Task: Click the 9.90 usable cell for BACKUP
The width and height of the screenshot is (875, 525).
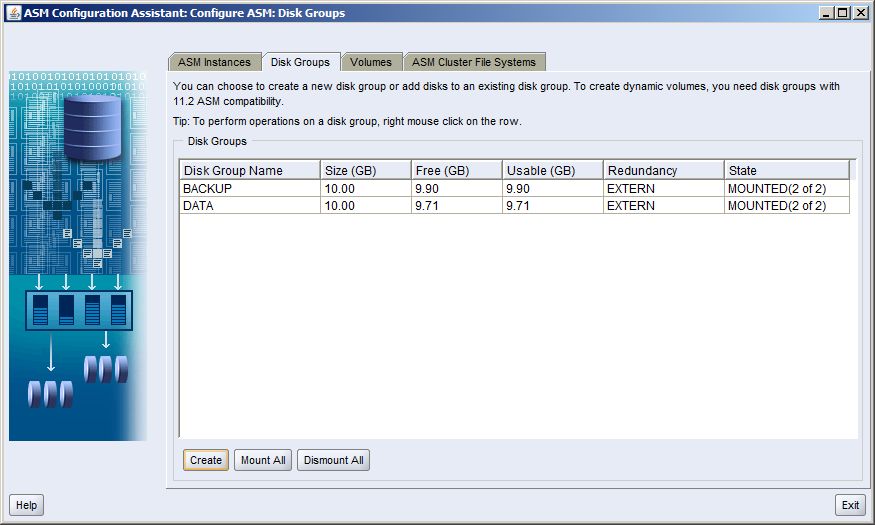Action: [552, 189]
